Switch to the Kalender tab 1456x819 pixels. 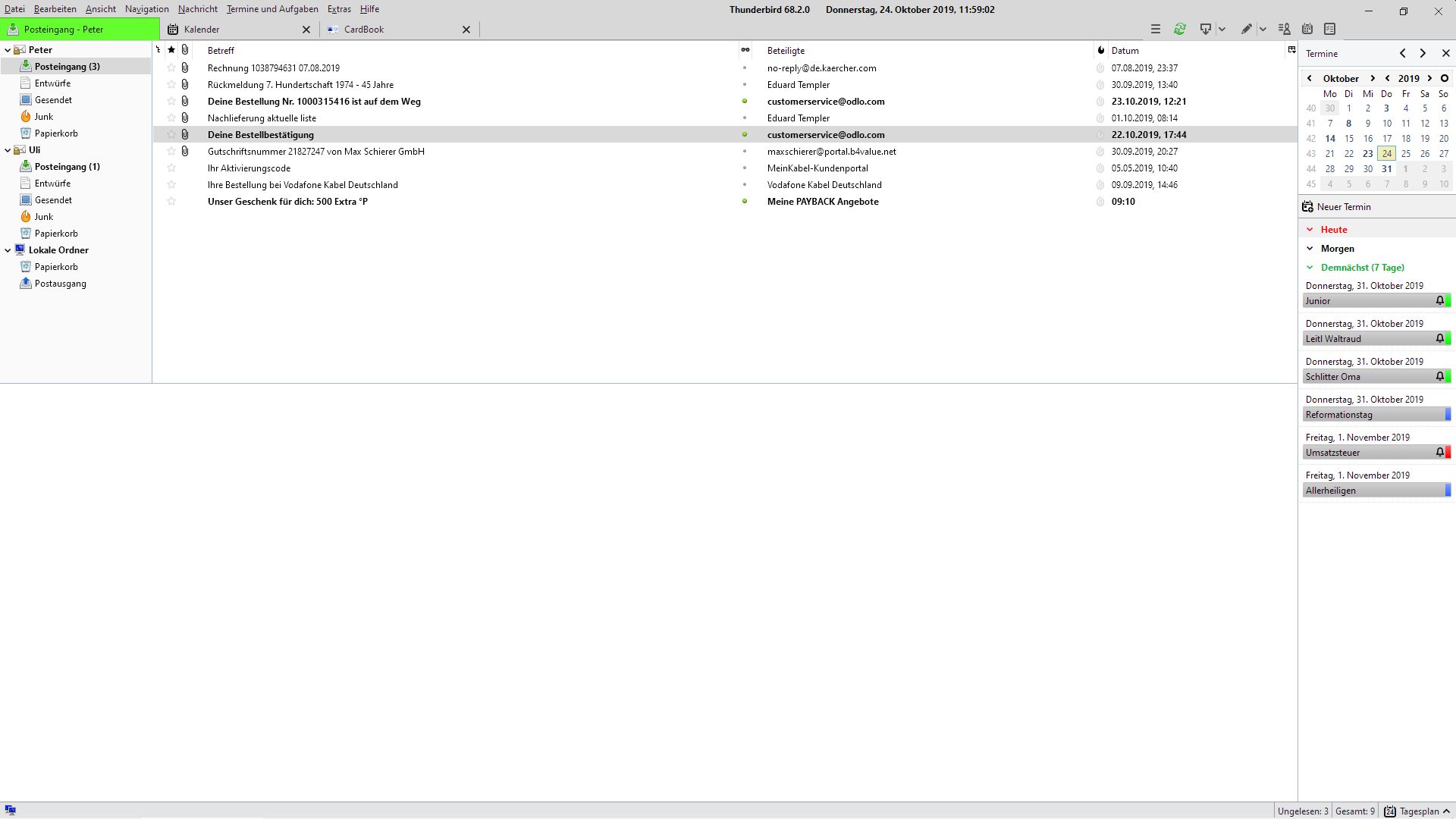tap(202, 30)
